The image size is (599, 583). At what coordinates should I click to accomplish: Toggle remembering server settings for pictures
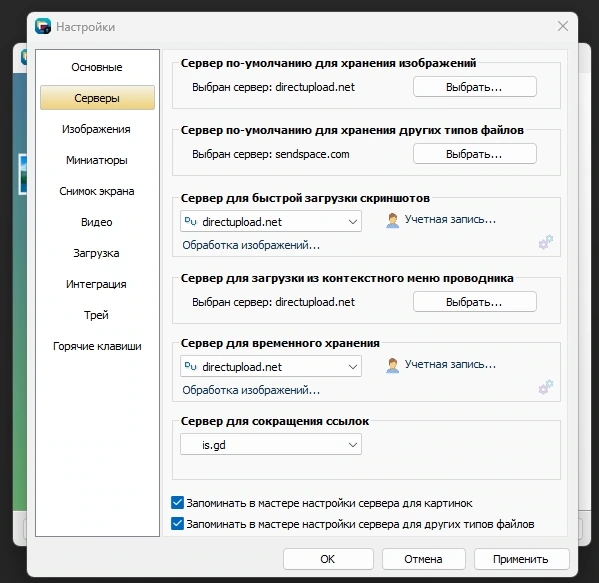coord(177,503)
